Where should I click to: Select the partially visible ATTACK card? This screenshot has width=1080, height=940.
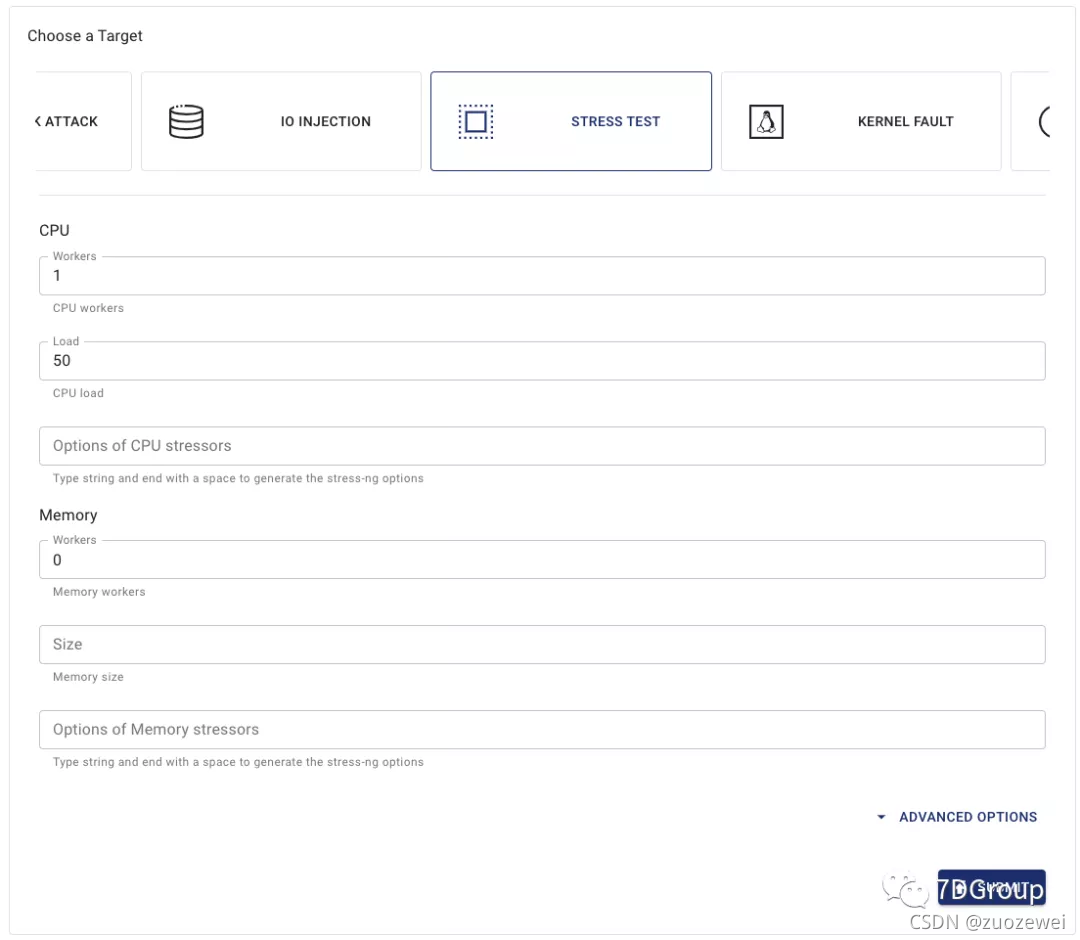pyautogui.click(x=83, y=121)
